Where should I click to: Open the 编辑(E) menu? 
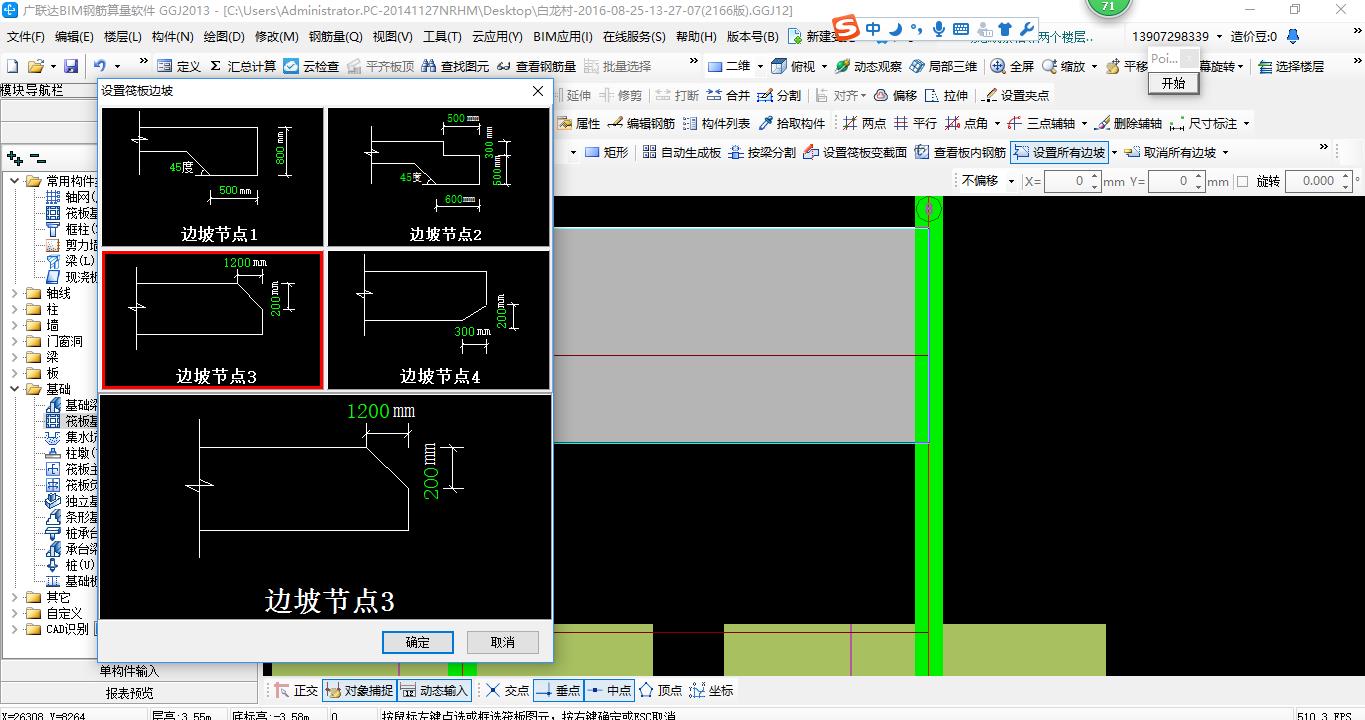(74, 37)
